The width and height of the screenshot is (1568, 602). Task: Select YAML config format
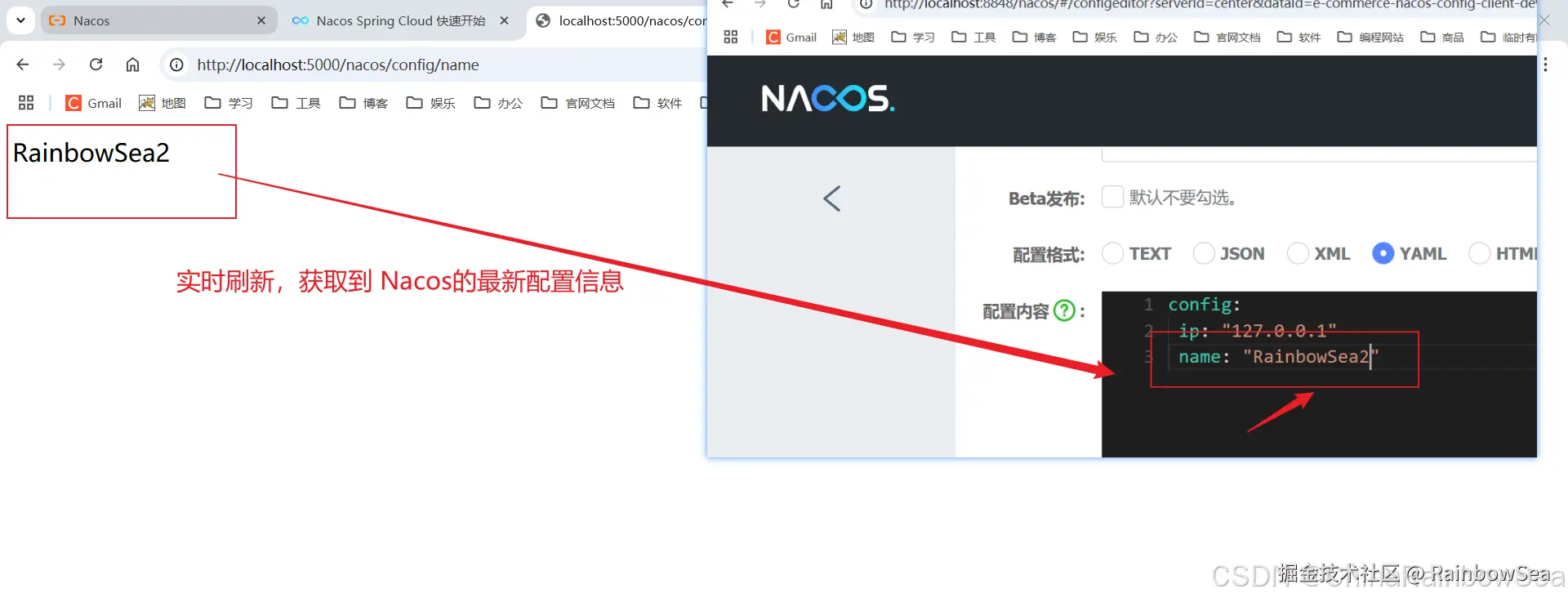(x=1383, y=254)
